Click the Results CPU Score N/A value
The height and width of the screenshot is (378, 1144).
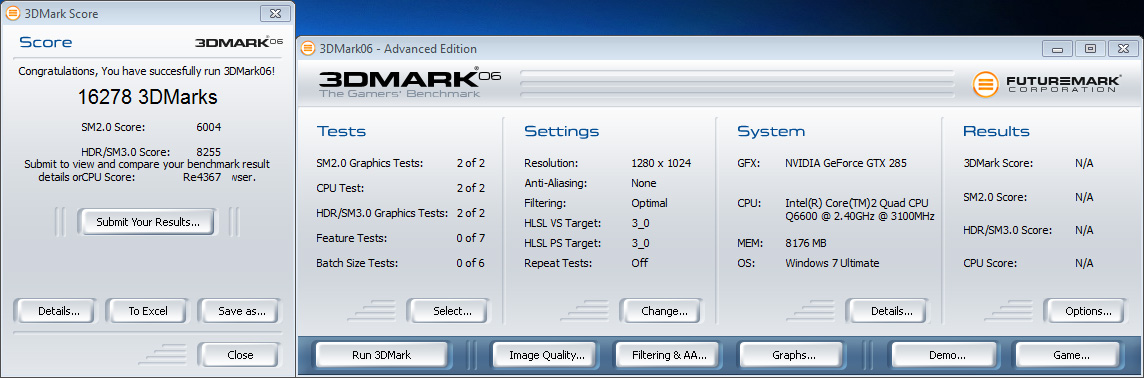point(1084,263)
